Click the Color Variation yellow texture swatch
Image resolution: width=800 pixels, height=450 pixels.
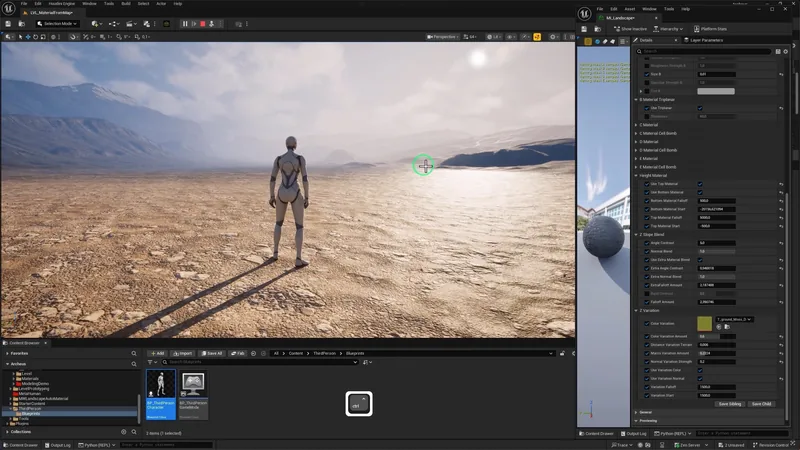(705, 323)
